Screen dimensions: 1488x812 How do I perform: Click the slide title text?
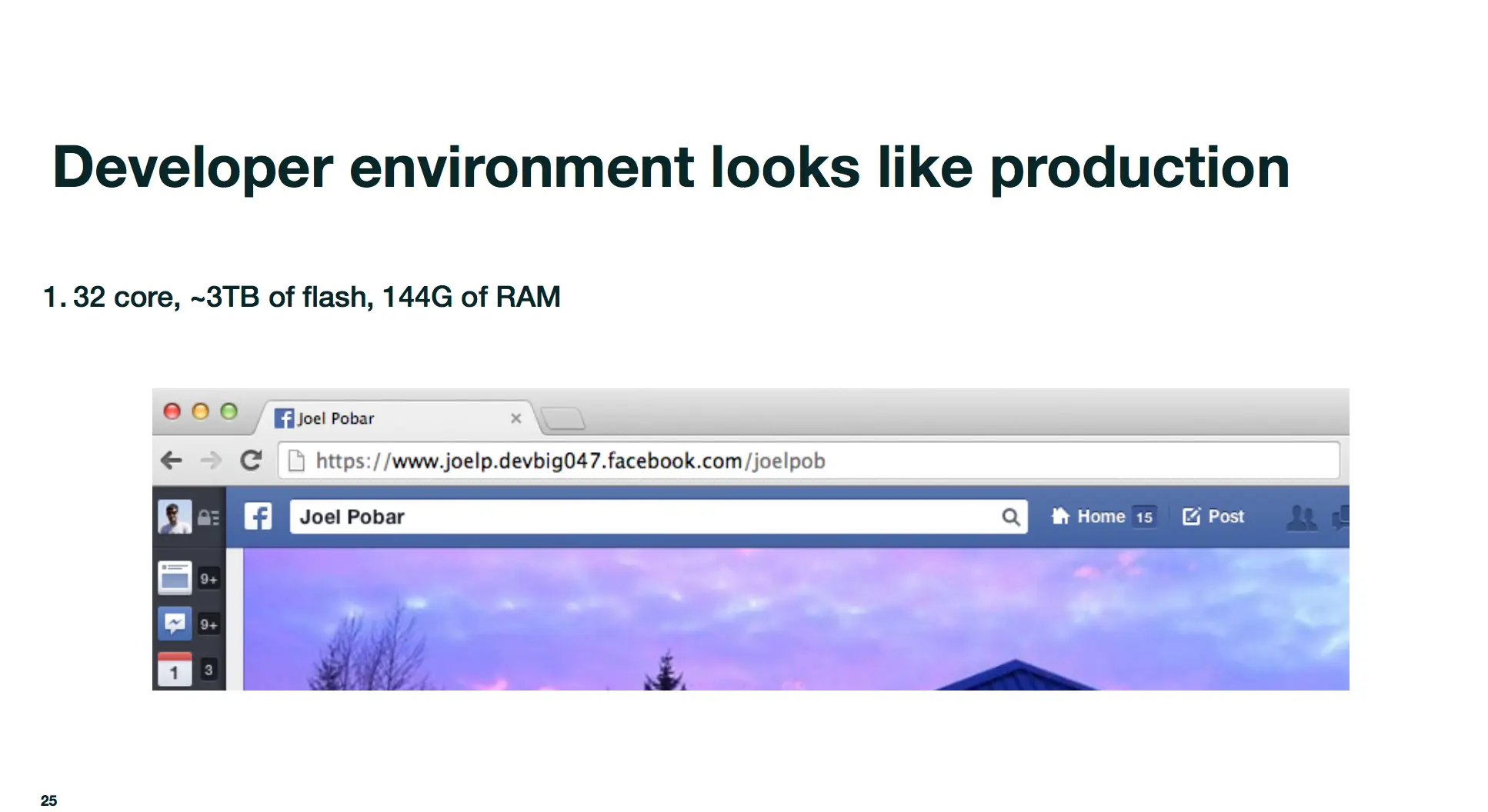point(671,168)
